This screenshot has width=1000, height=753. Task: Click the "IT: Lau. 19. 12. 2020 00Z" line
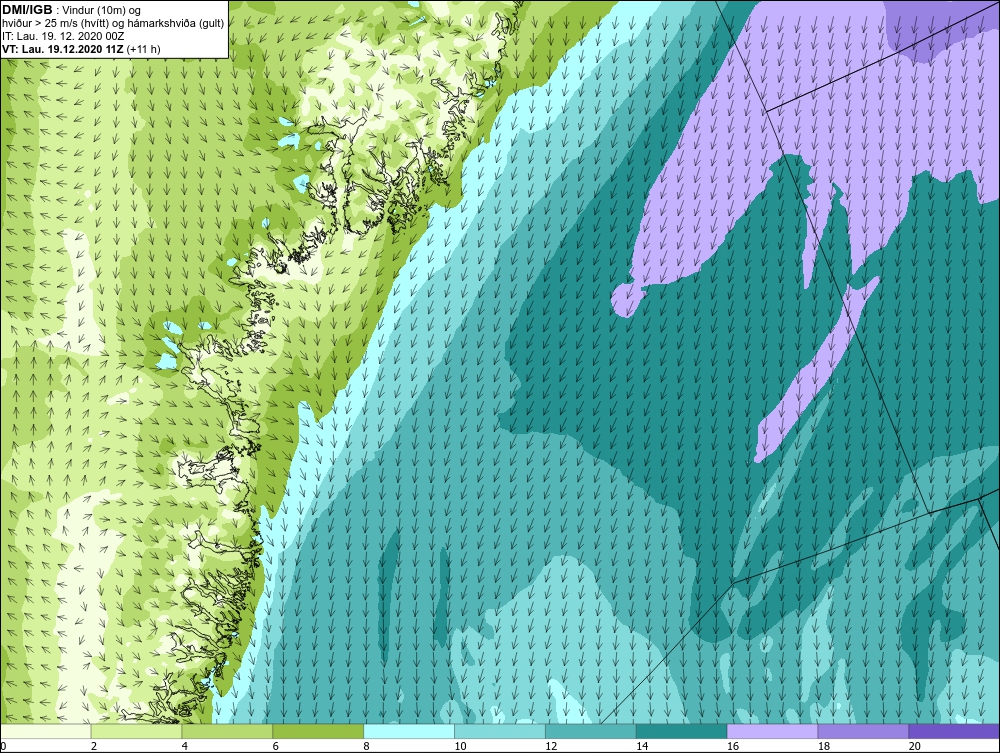point(63,36)
